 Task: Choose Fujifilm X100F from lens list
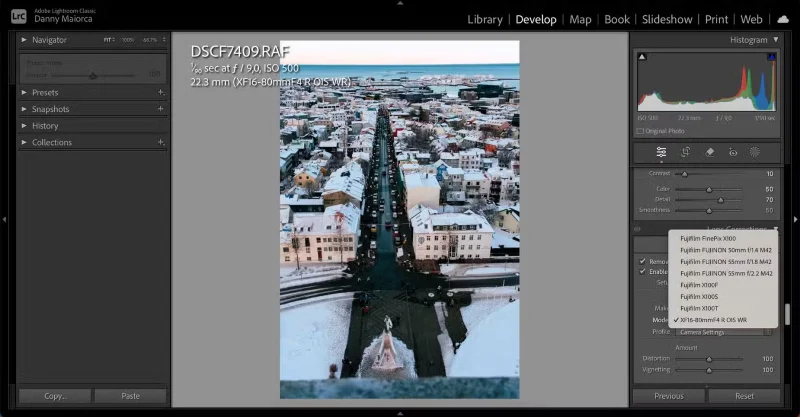[699, 285]
